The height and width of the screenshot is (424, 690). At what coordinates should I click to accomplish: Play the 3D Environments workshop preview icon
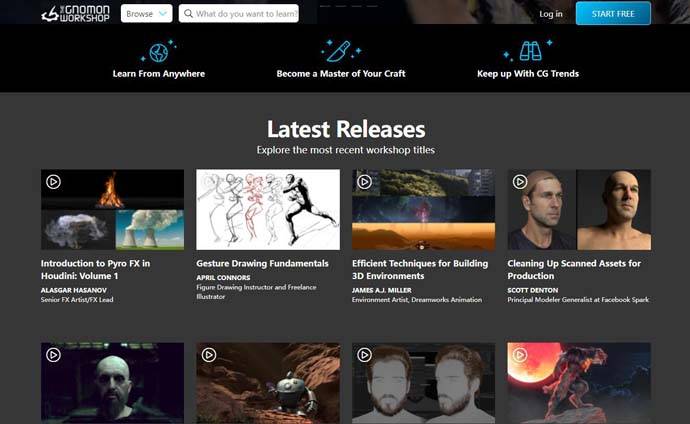(x=364, y=182)
